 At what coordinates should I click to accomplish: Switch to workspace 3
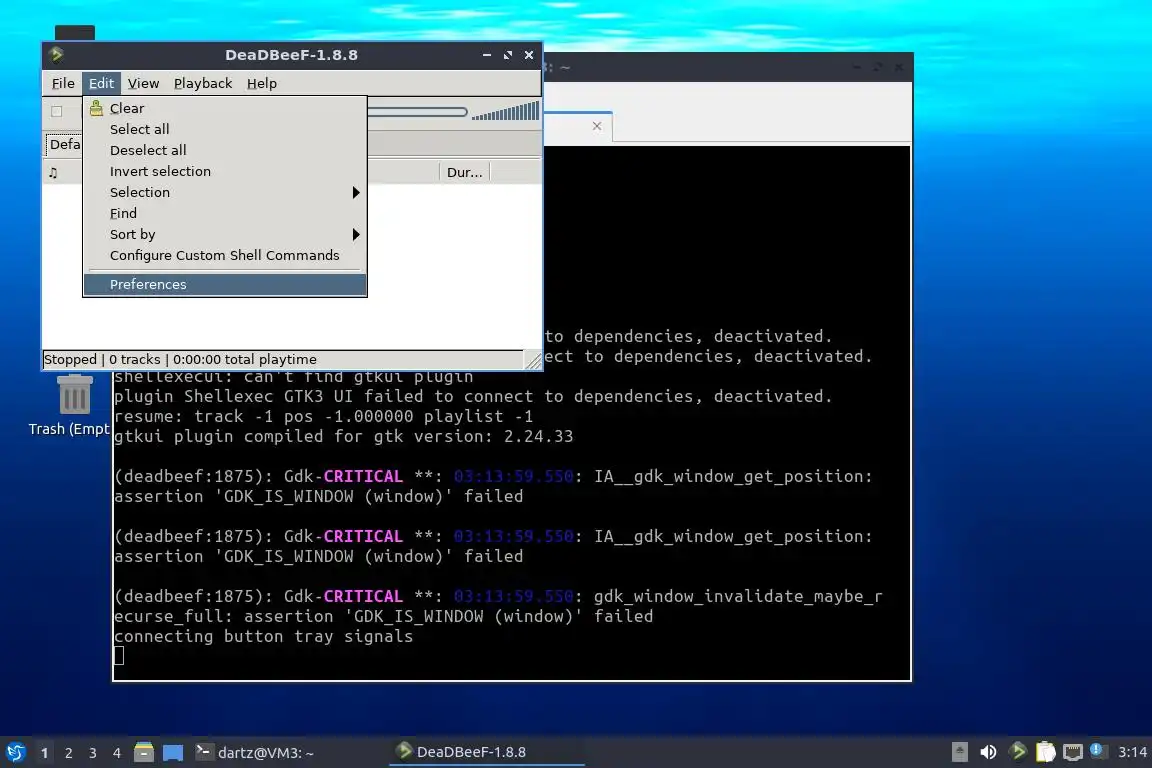(93, 753)
